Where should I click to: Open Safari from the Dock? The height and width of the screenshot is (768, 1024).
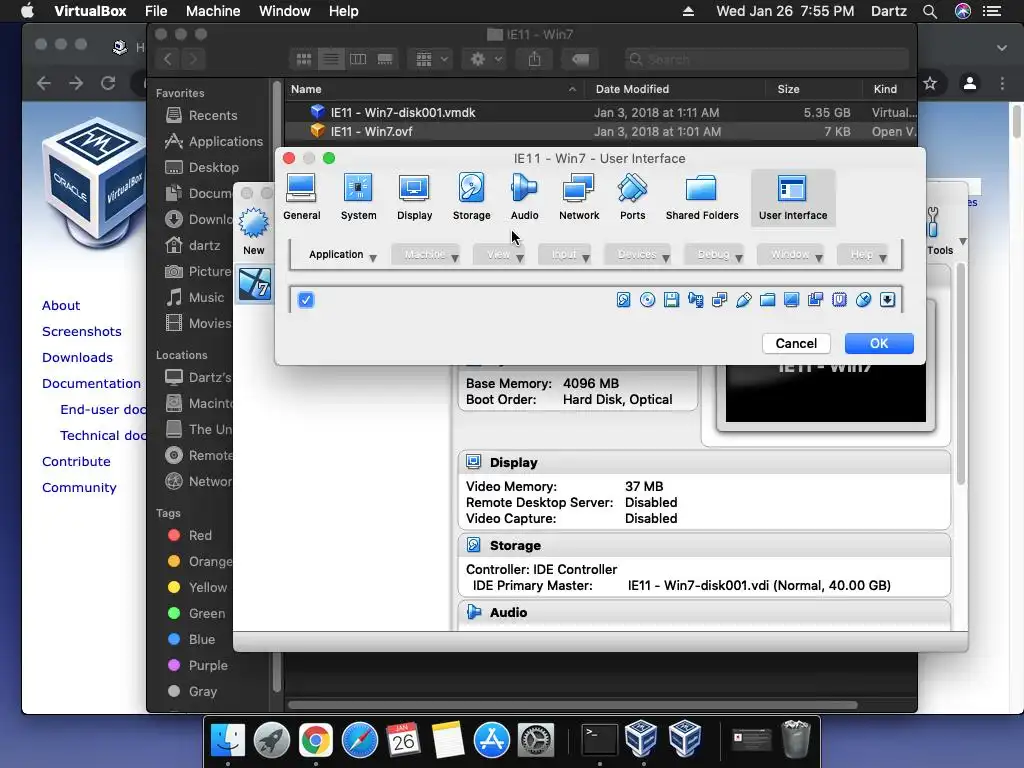pos(359,740)
